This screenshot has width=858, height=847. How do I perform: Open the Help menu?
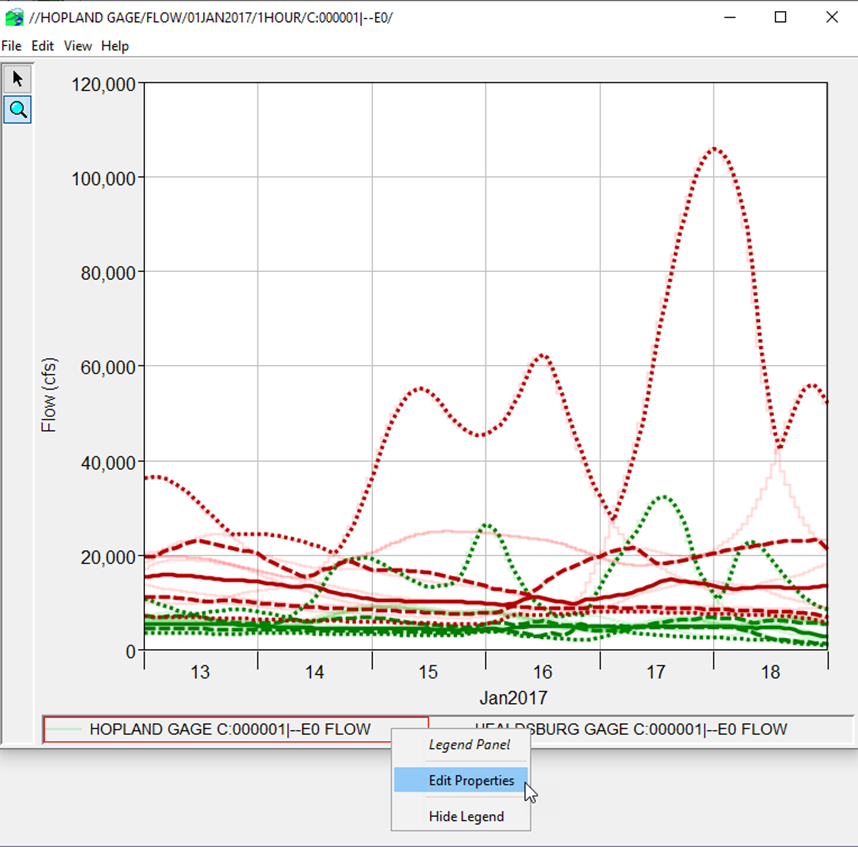click(115, 46)
